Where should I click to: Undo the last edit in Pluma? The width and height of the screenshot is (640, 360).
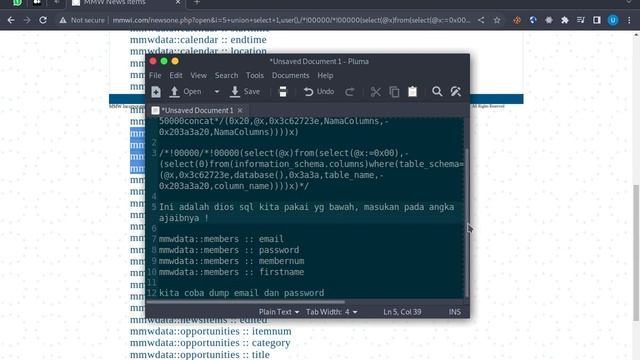click(x=319, y=92)
